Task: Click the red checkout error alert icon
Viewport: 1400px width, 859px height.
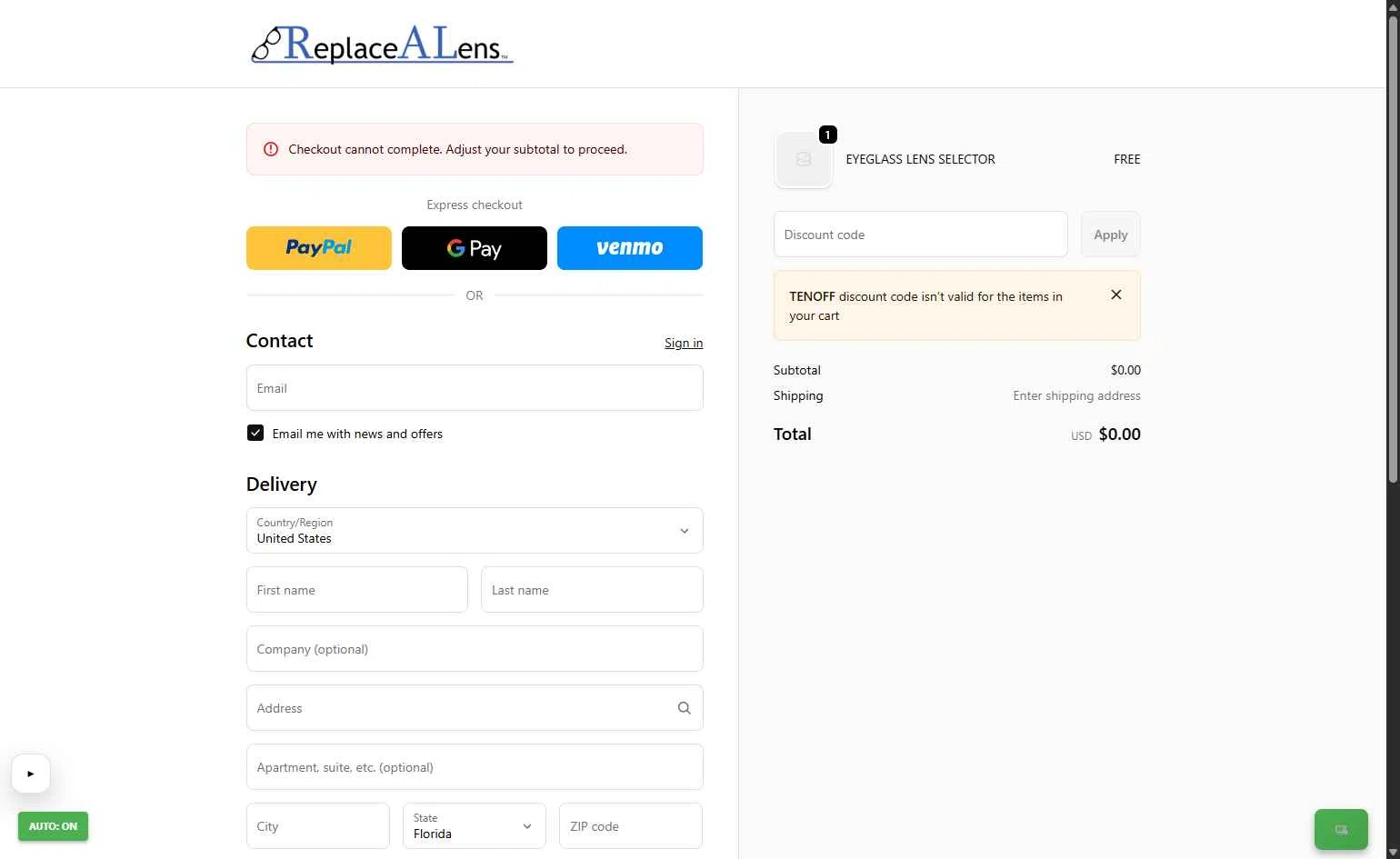Action: [x=271, y=149]
